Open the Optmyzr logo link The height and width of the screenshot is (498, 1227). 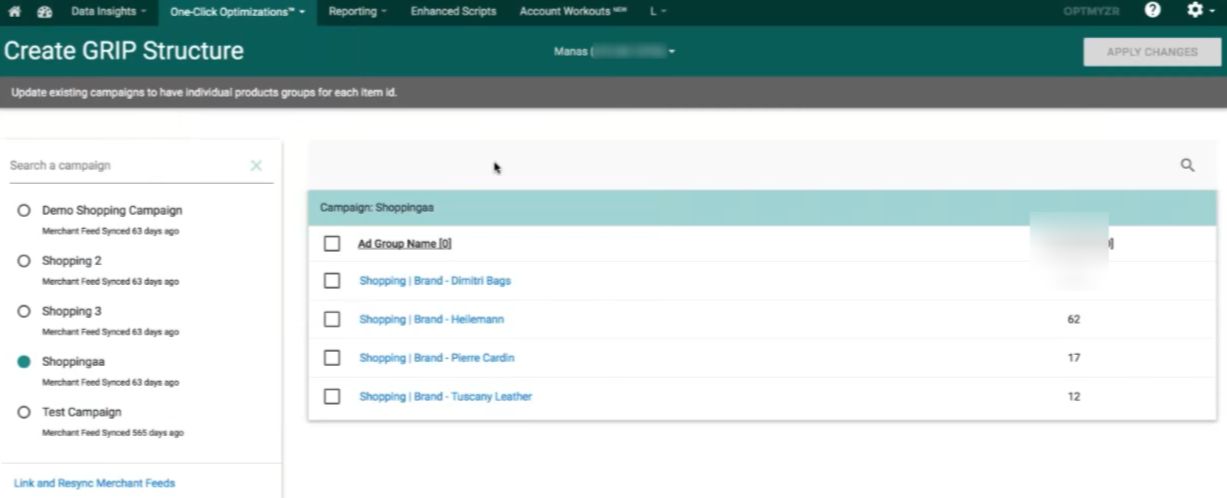(x=1092, y=11)
